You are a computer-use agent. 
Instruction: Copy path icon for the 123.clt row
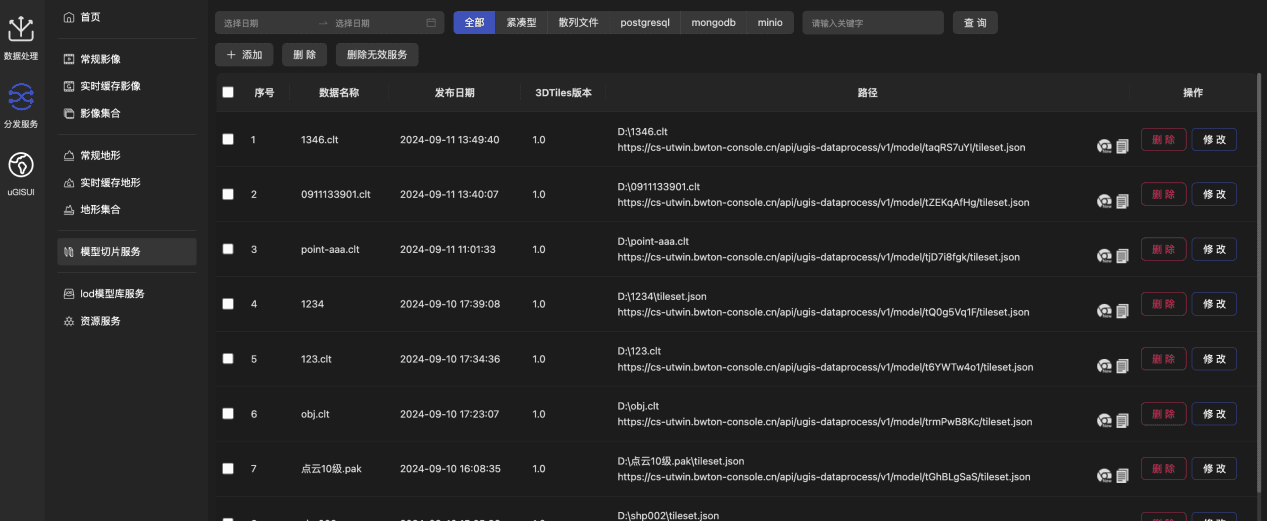1122,366
